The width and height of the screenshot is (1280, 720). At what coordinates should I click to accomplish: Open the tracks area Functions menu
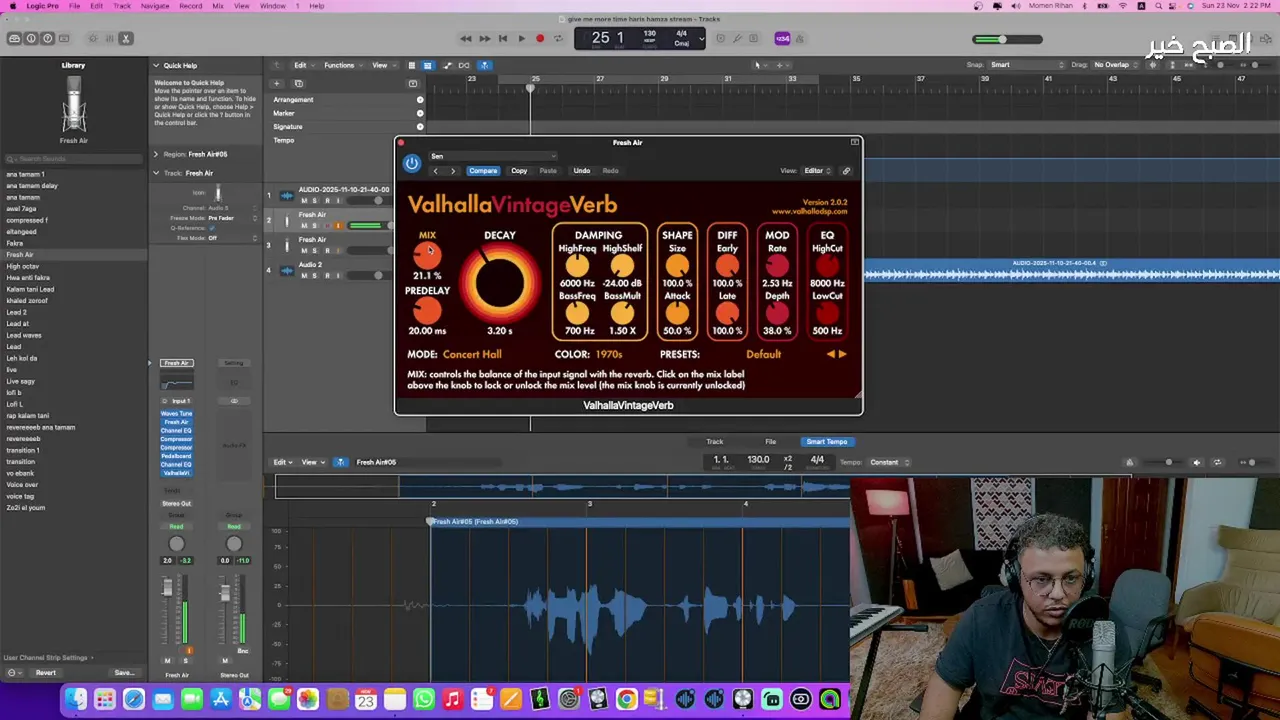pos(341,65)
